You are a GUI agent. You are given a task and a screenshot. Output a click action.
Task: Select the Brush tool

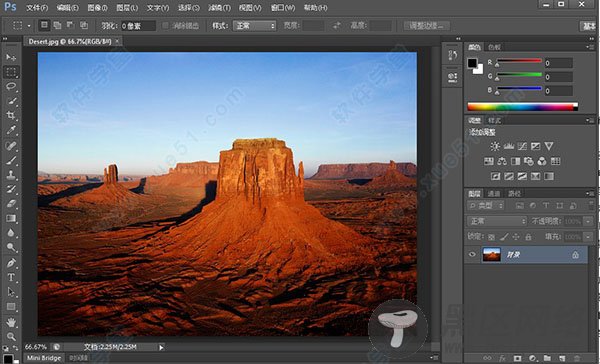tap(11, 160)
